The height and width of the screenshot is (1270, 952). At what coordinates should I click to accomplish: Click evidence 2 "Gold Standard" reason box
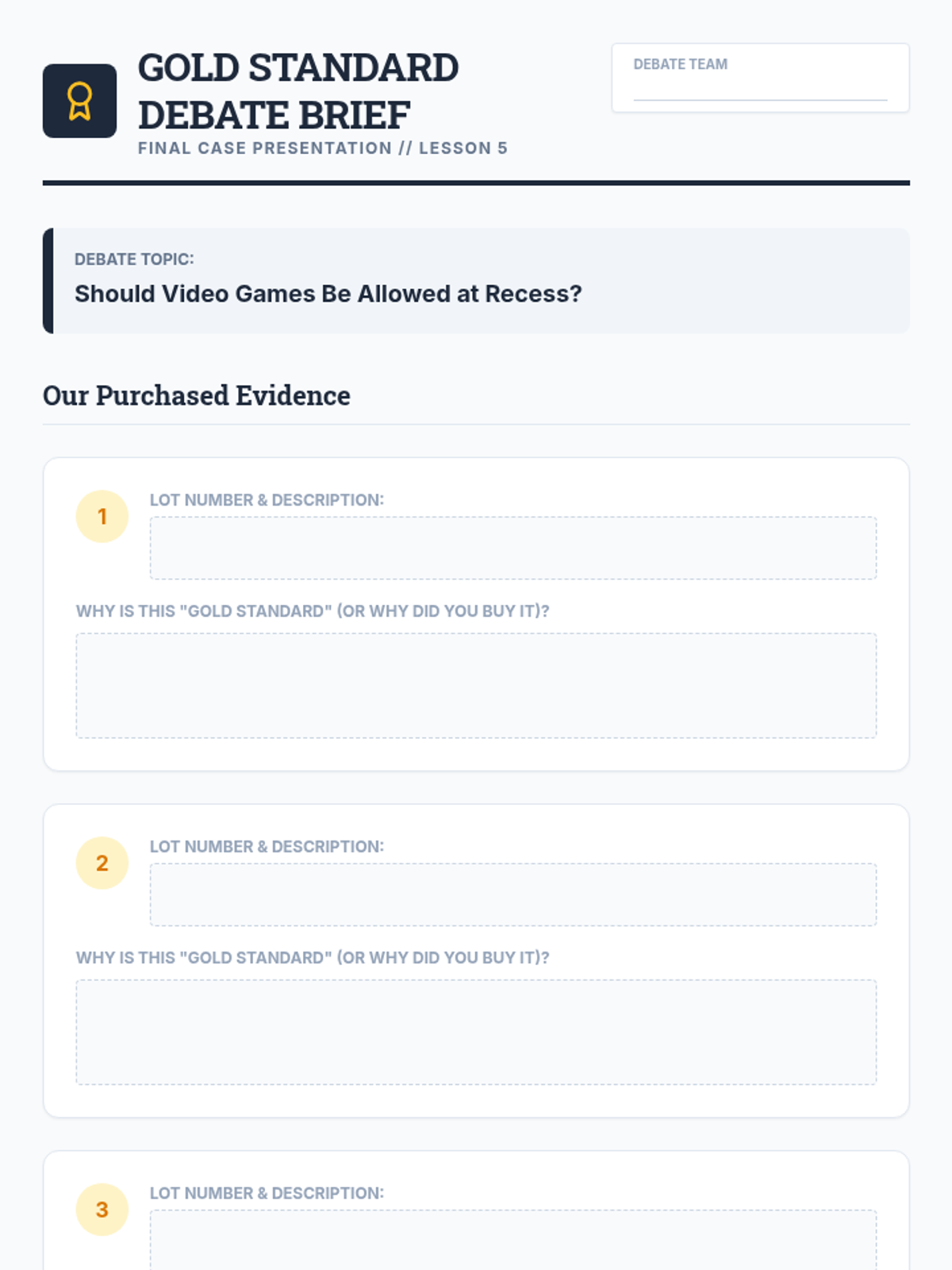(476, 1032)
